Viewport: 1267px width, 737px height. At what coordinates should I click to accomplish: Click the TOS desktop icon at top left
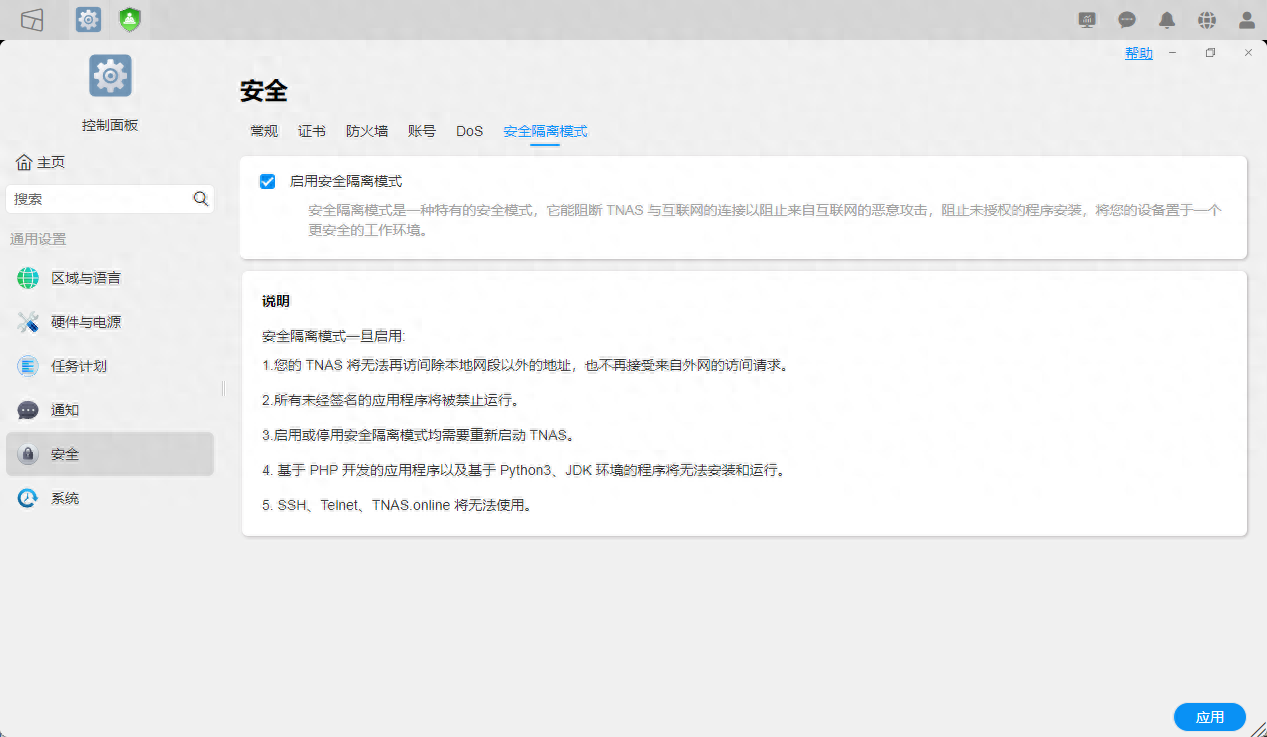(31, 18)
